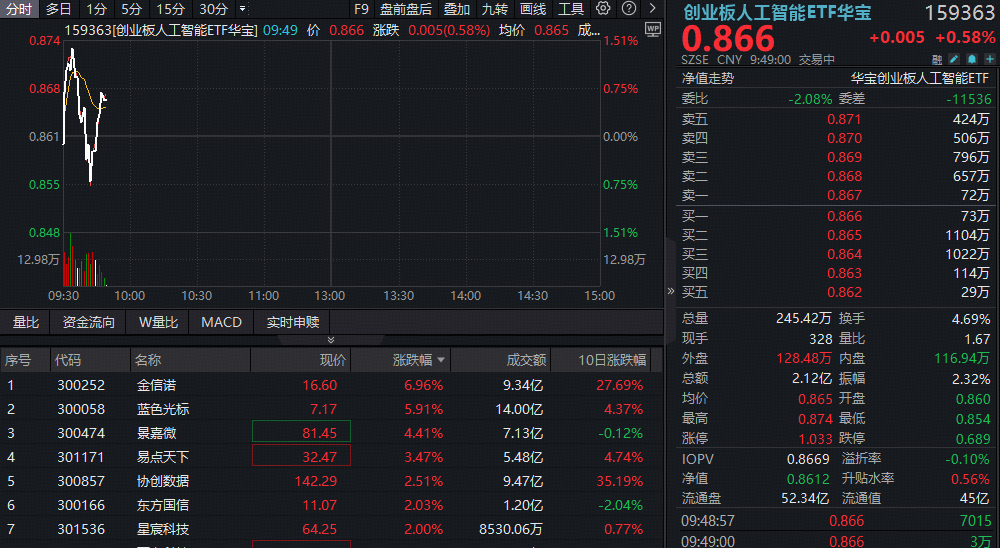
Task: Sort table by 名称 column header
Action: point(148,360)
